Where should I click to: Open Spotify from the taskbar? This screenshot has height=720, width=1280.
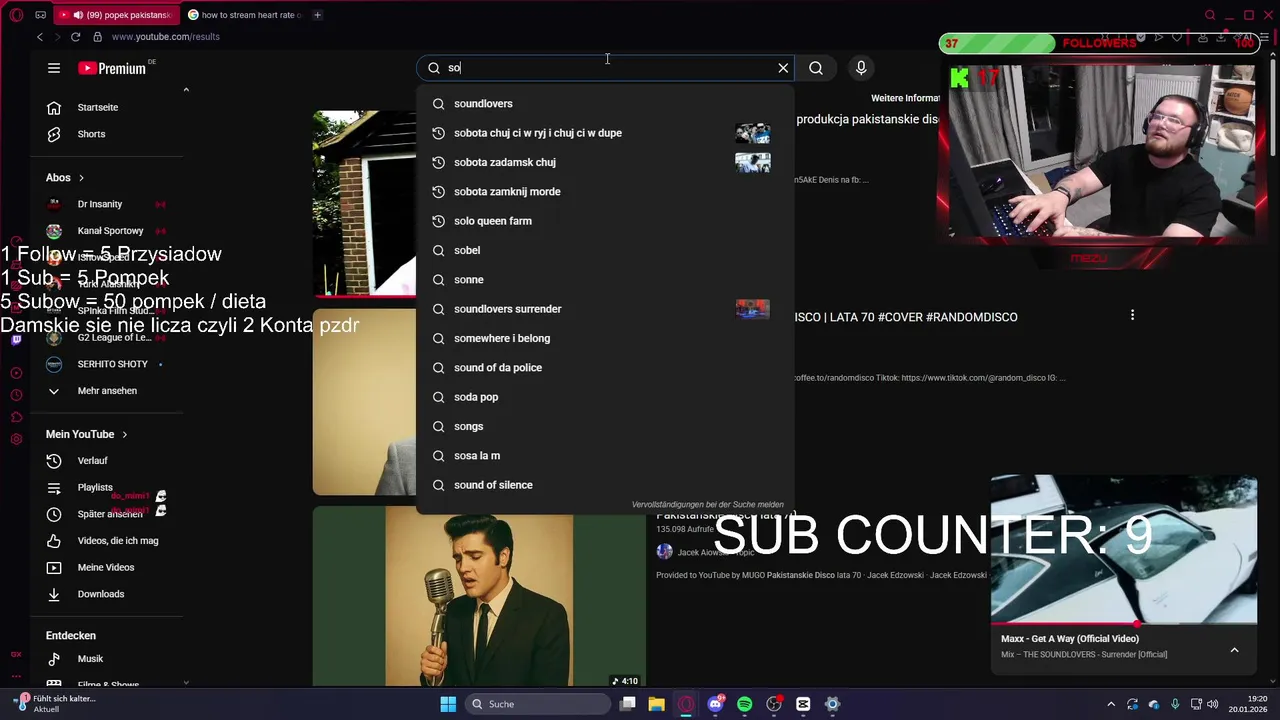[x=744, y=704]
